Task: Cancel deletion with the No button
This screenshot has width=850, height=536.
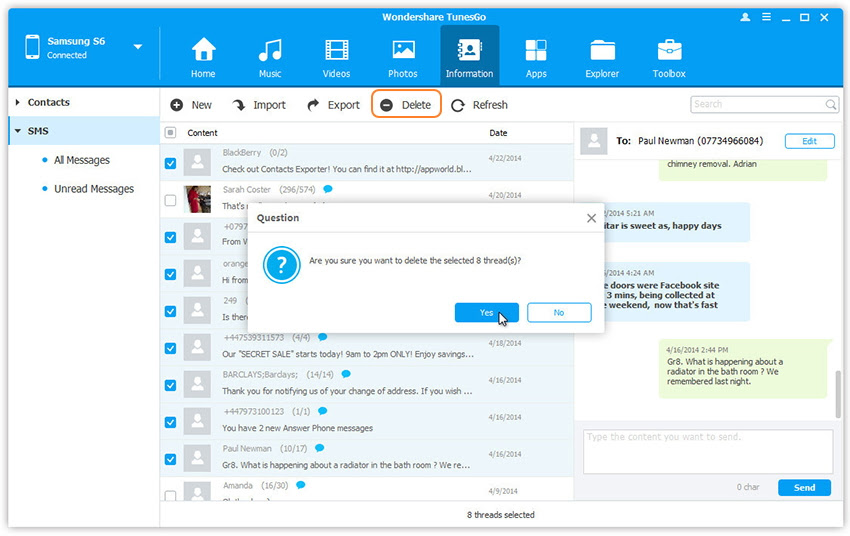Action: tap(559, 312)
